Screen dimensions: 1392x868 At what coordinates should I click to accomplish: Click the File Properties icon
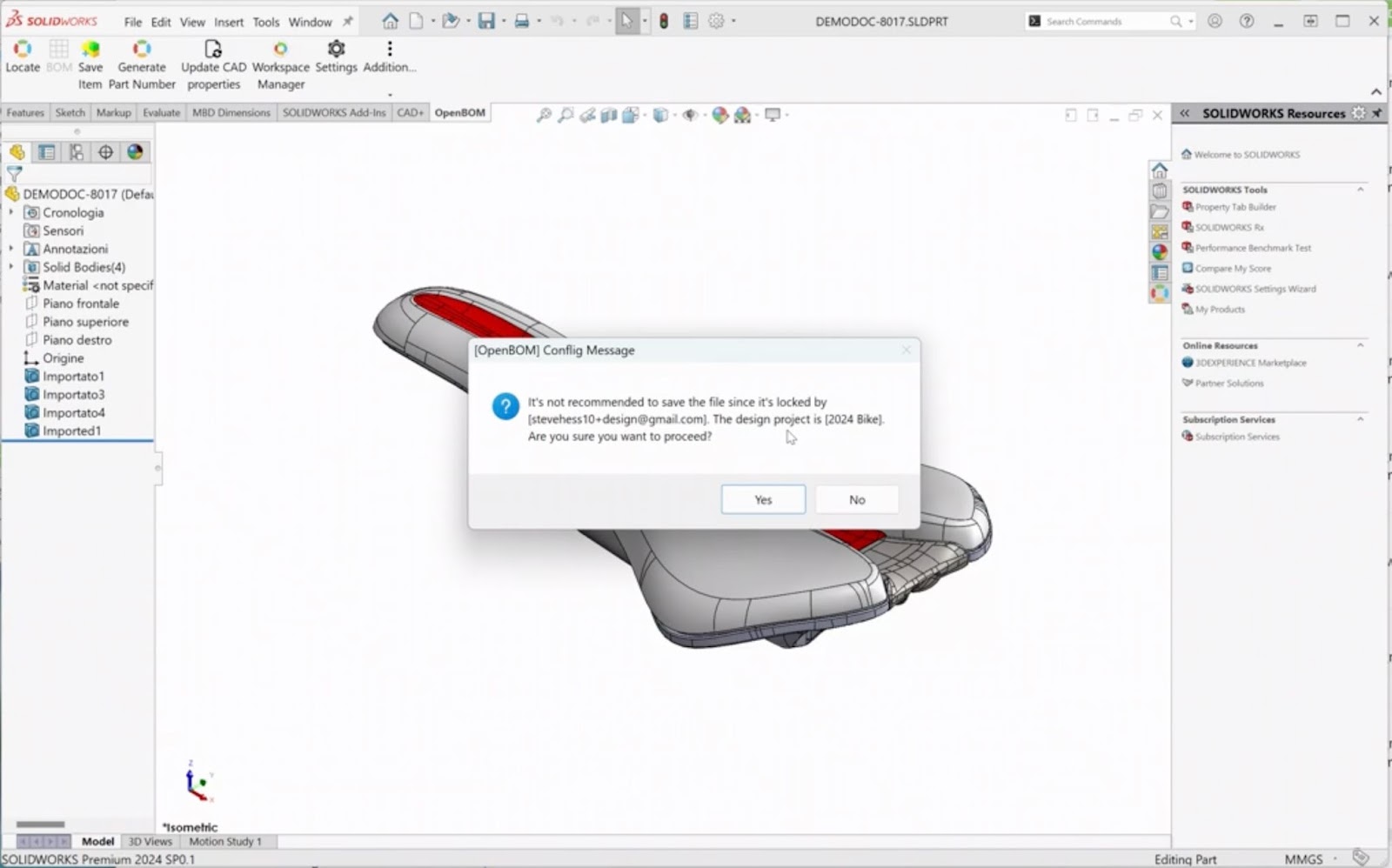690,21
